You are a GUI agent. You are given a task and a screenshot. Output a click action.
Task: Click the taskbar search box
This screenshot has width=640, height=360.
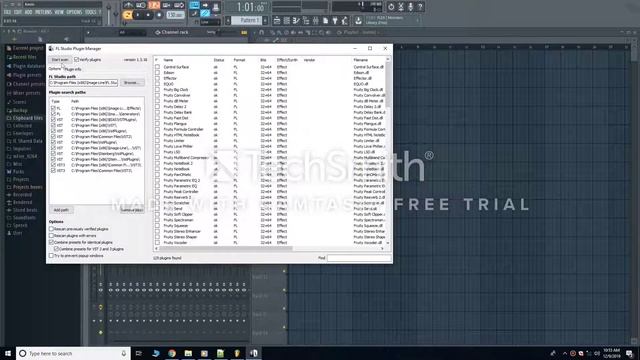click(73, 353)
